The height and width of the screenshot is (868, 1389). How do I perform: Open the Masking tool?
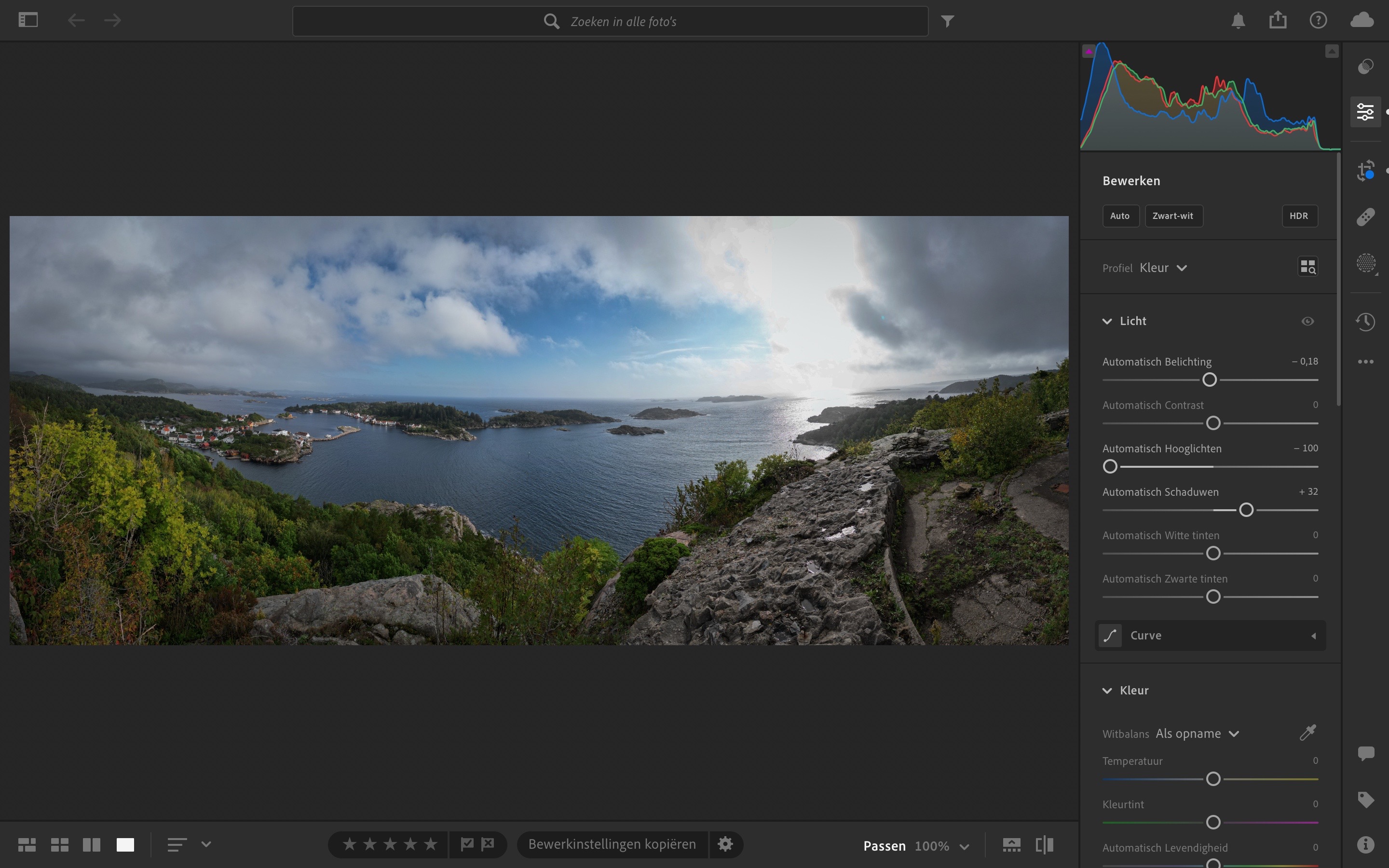(1365, 263)
